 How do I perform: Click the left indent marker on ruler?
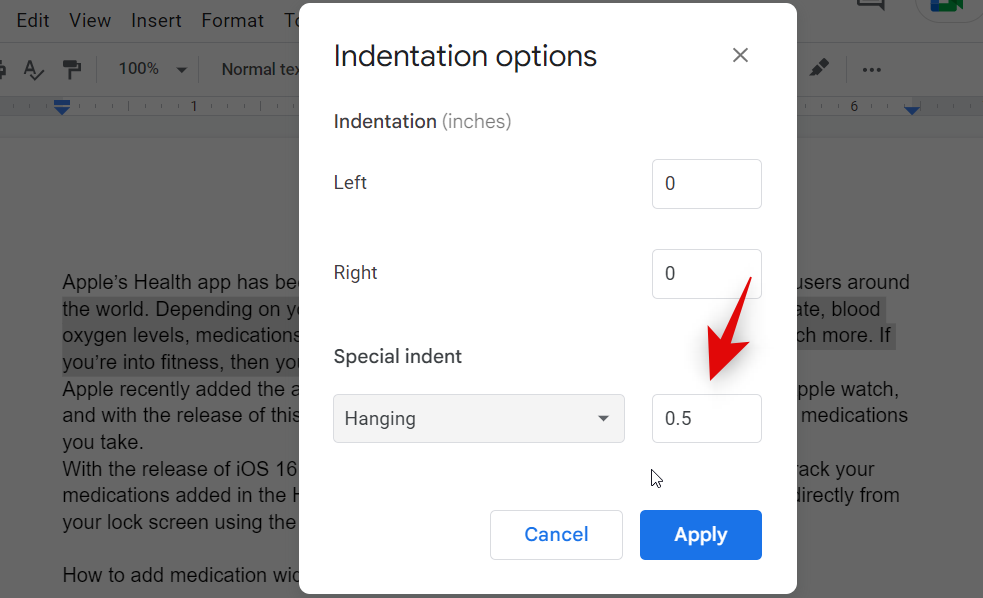pos(62,107)
